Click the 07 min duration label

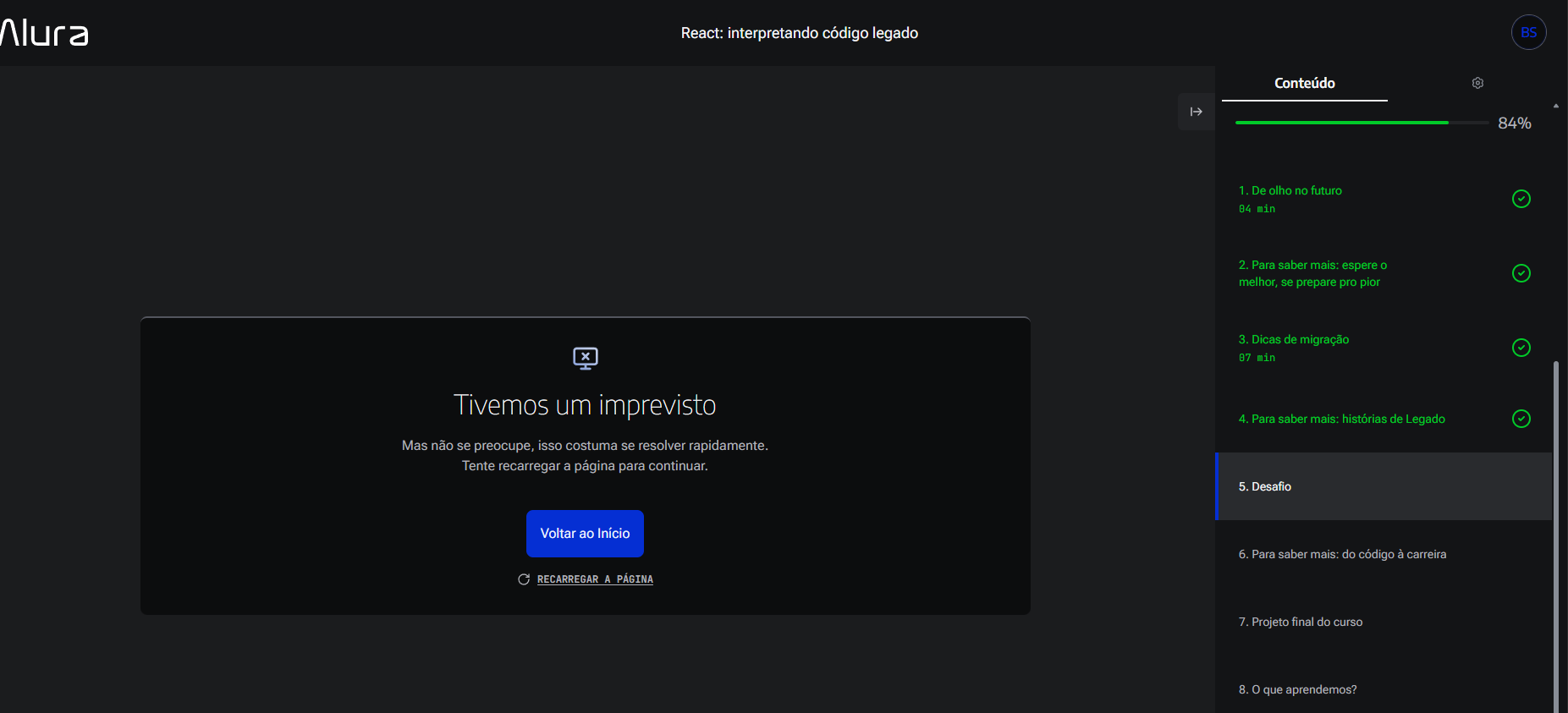click(x=1257, y=358)
